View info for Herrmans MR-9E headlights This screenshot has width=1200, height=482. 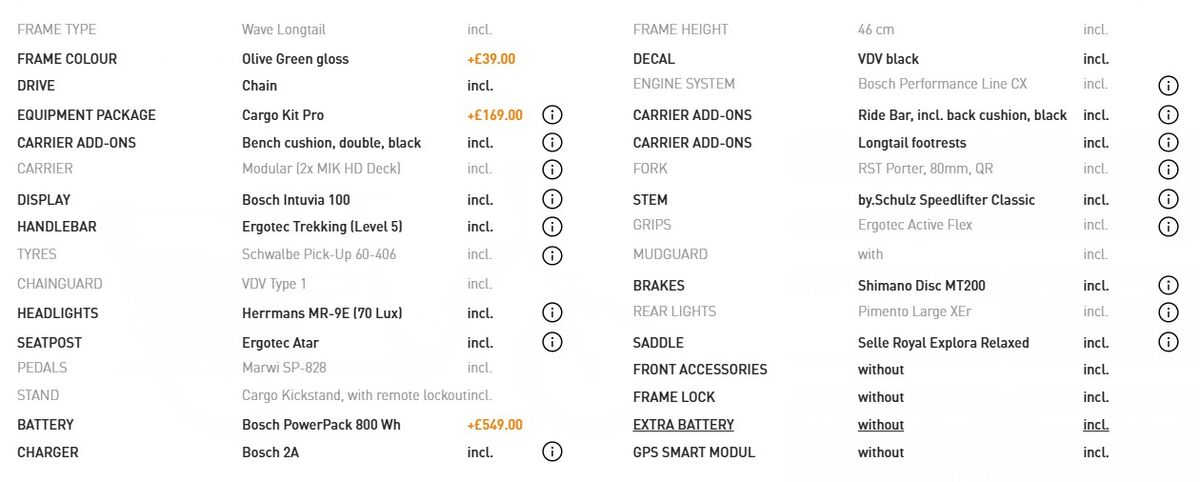click(x=552, y=313)
